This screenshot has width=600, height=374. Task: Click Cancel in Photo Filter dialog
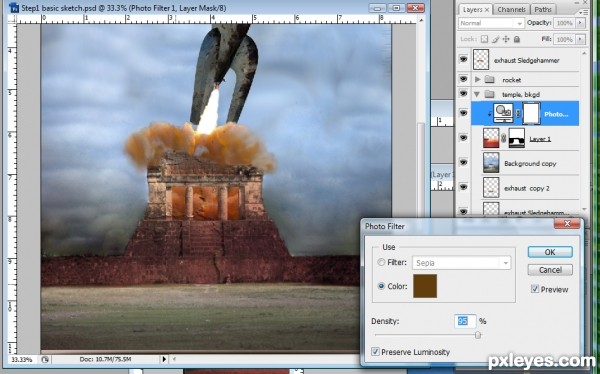coord(550,270)
